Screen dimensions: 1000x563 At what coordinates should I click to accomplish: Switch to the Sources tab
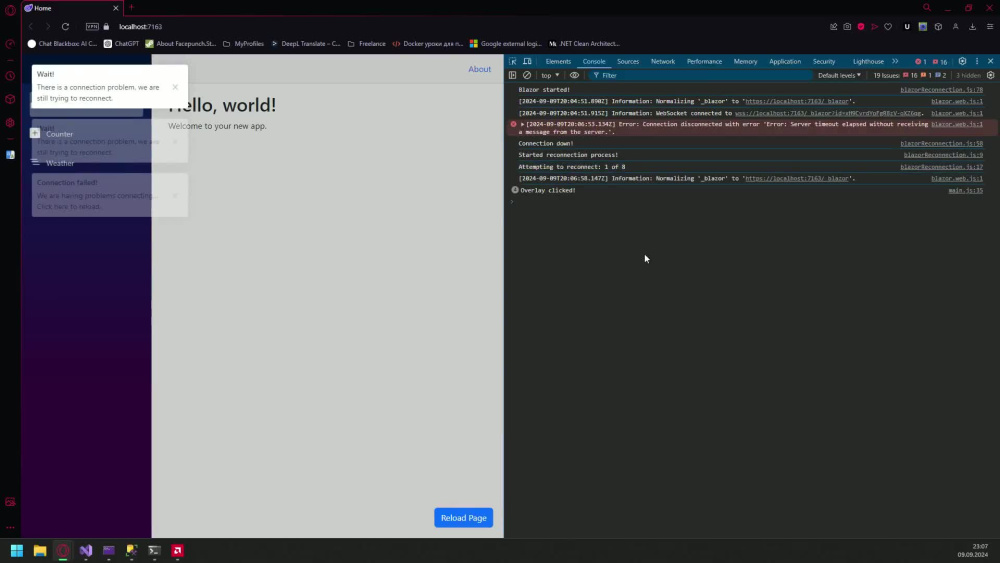pos(628,61)
